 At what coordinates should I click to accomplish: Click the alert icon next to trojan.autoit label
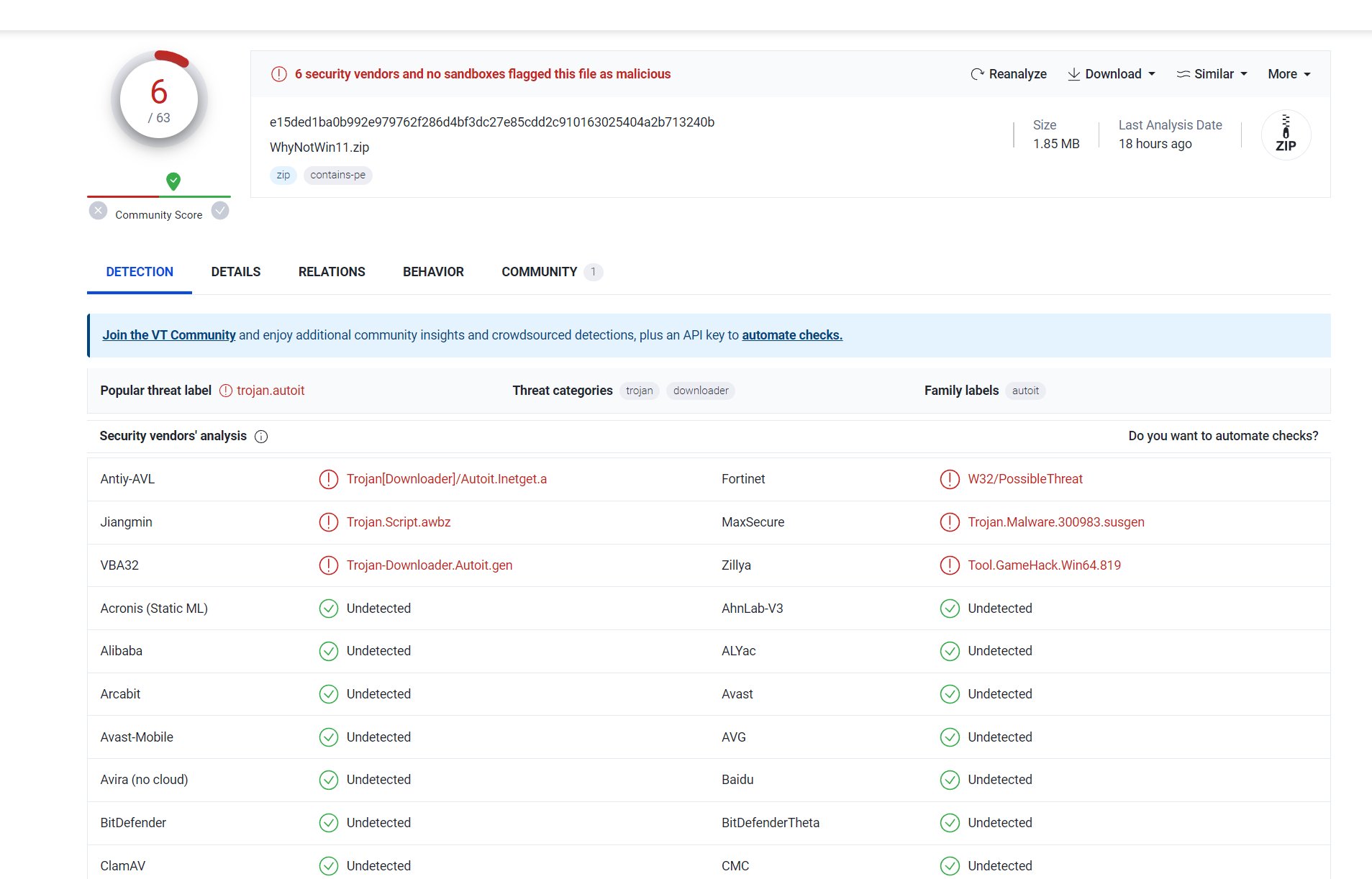click(x=226, y=391)
